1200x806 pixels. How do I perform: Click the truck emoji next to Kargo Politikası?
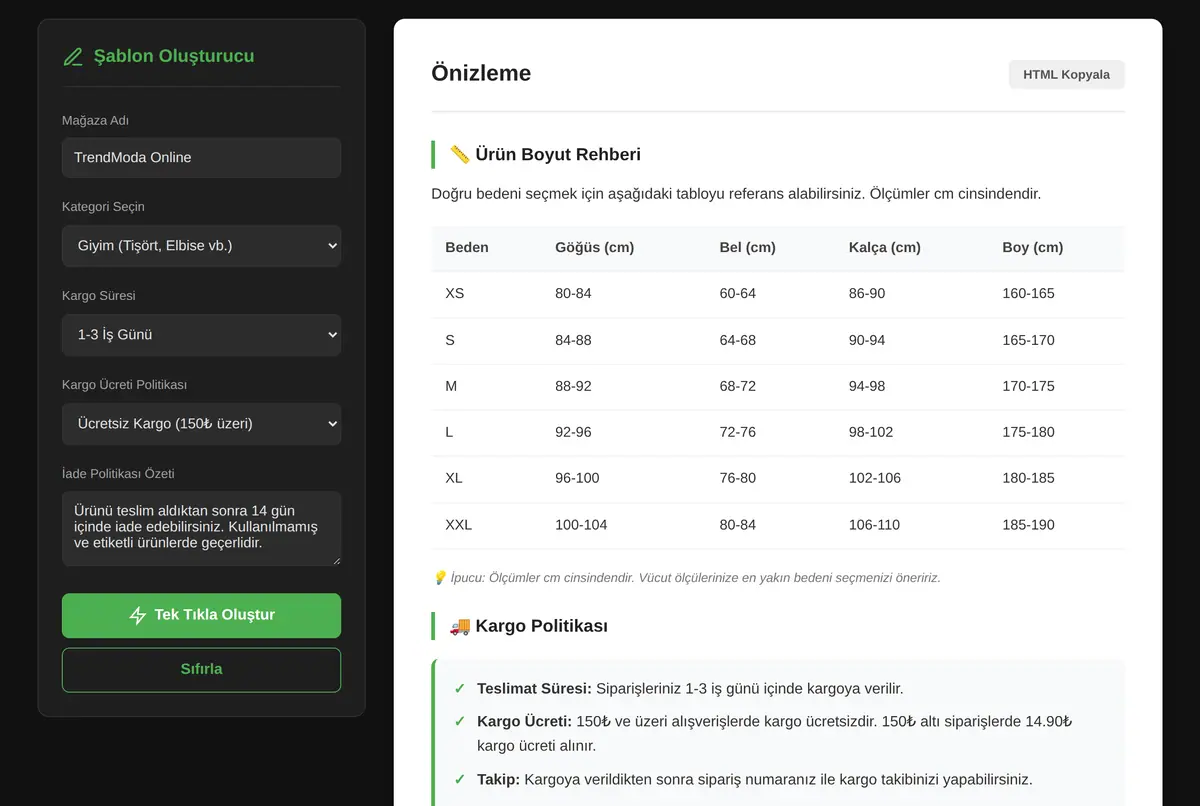(x=460, y=626)
